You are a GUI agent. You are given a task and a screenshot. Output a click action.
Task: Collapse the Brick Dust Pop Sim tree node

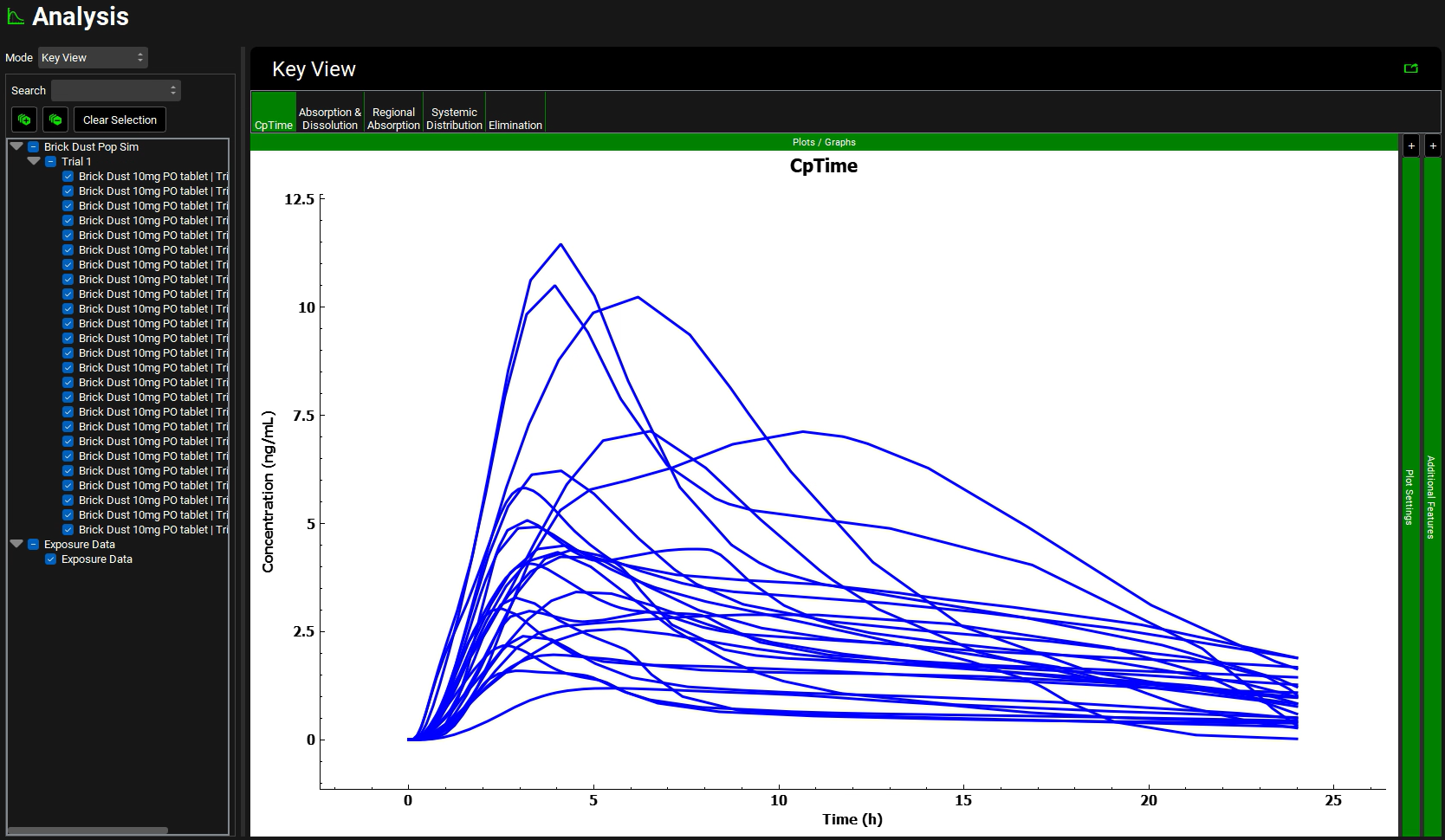tap(16, 146)
